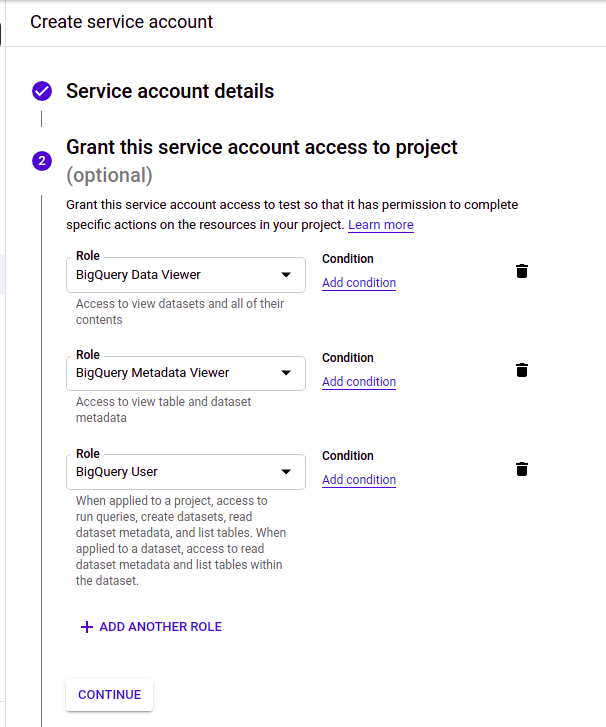606x727 pixels.
Task: Add condition for BigQuery User role
Action: [x=359, y=479]
